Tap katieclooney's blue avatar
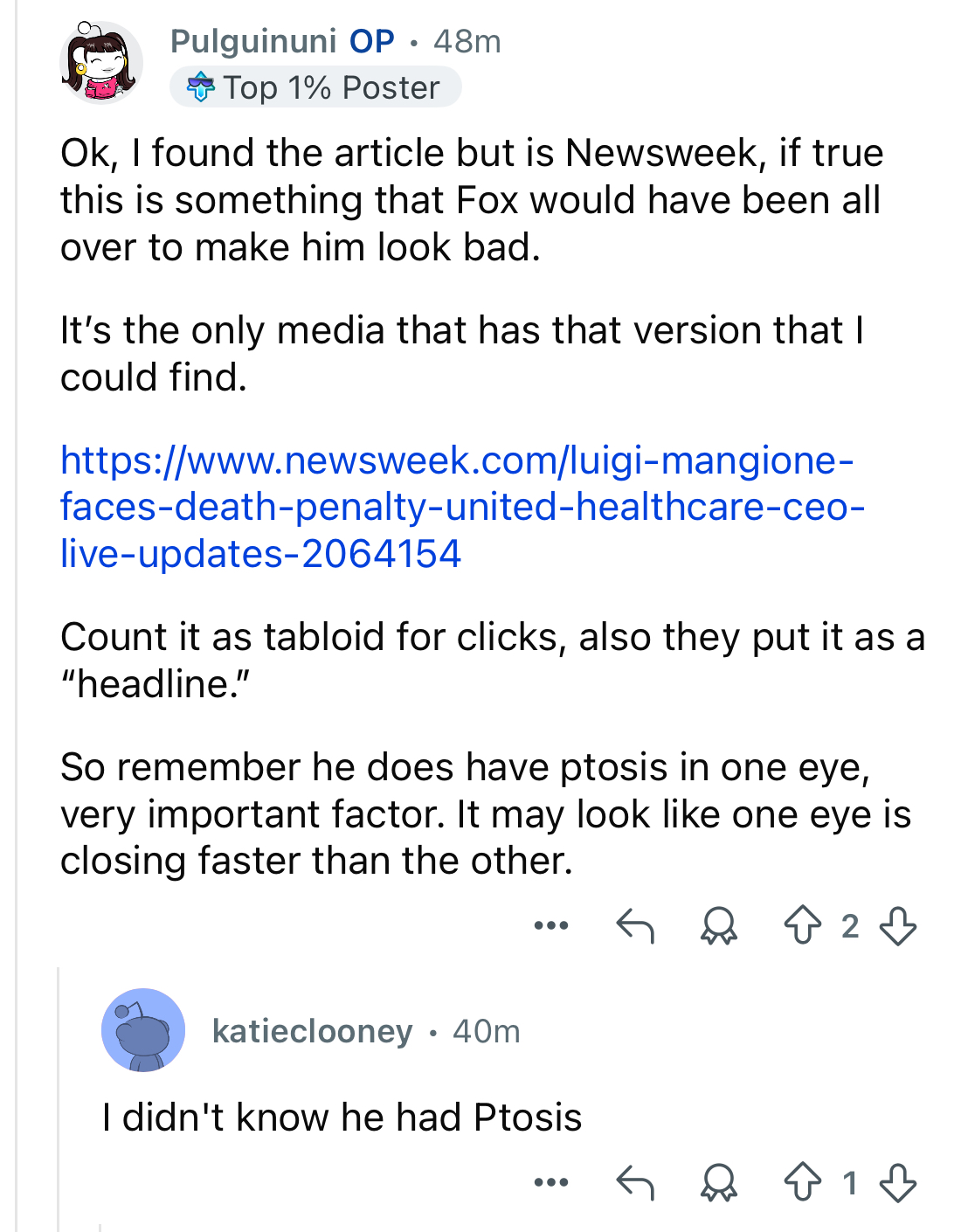 [143, 1030]
